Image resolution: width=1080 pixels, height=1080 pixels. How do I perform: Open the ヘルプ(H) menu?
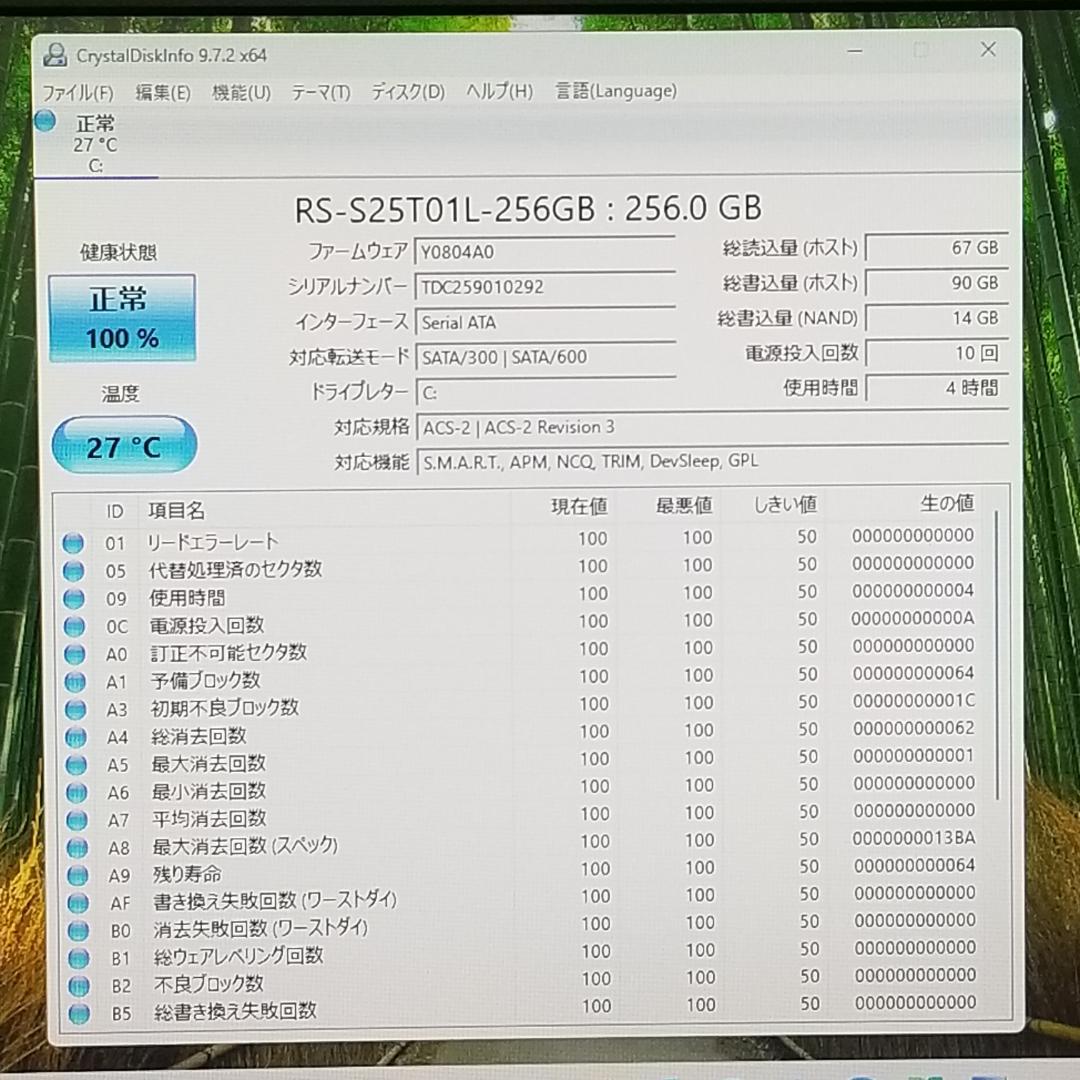click(x=497, y=92)
